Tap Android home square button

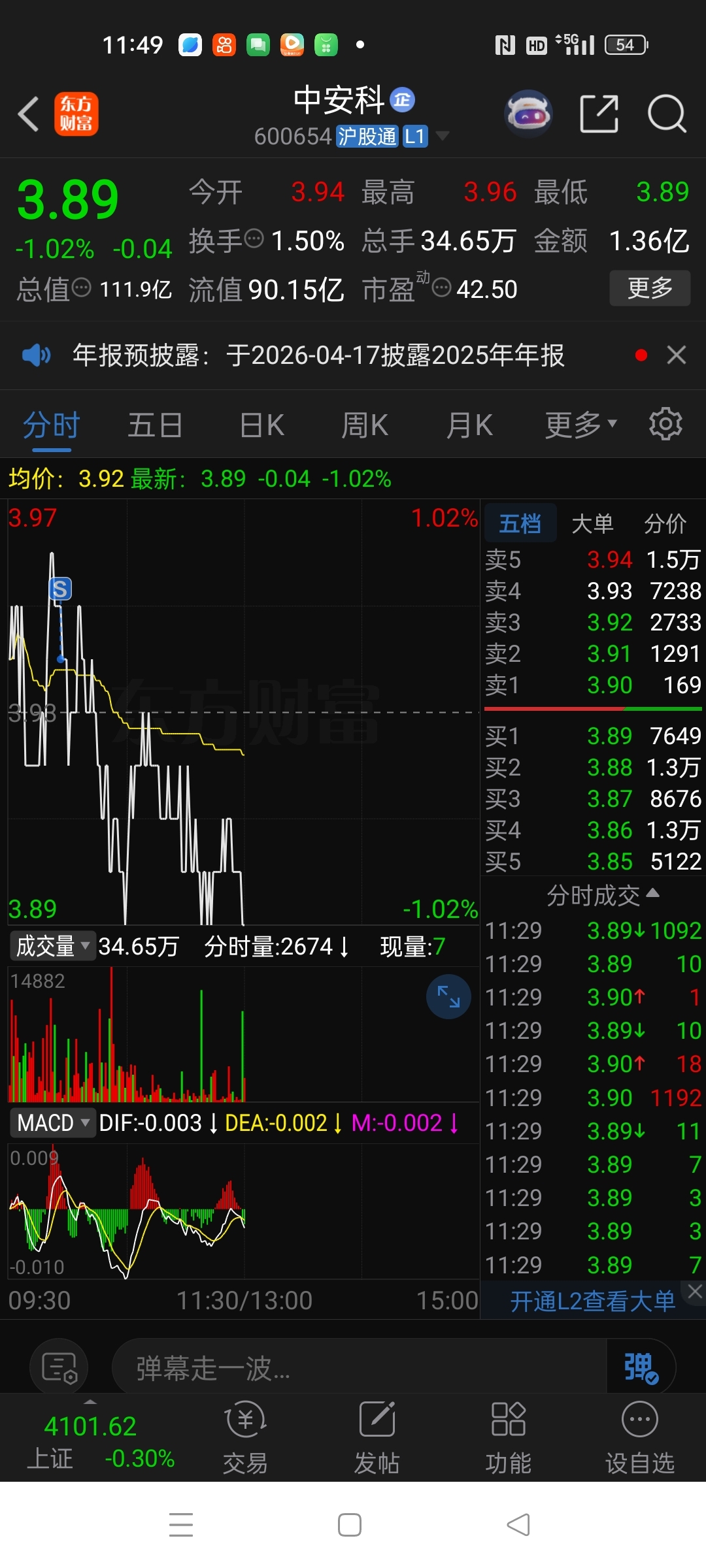[x=350, y=1525]
